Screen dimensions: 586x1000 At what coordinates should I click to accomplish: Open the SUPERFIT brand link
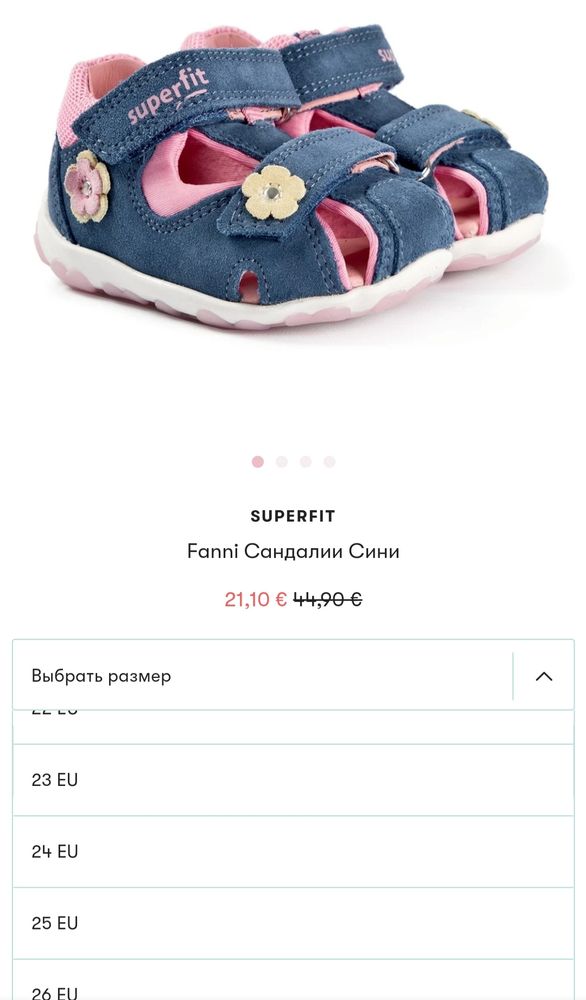[x=293, y=516]
